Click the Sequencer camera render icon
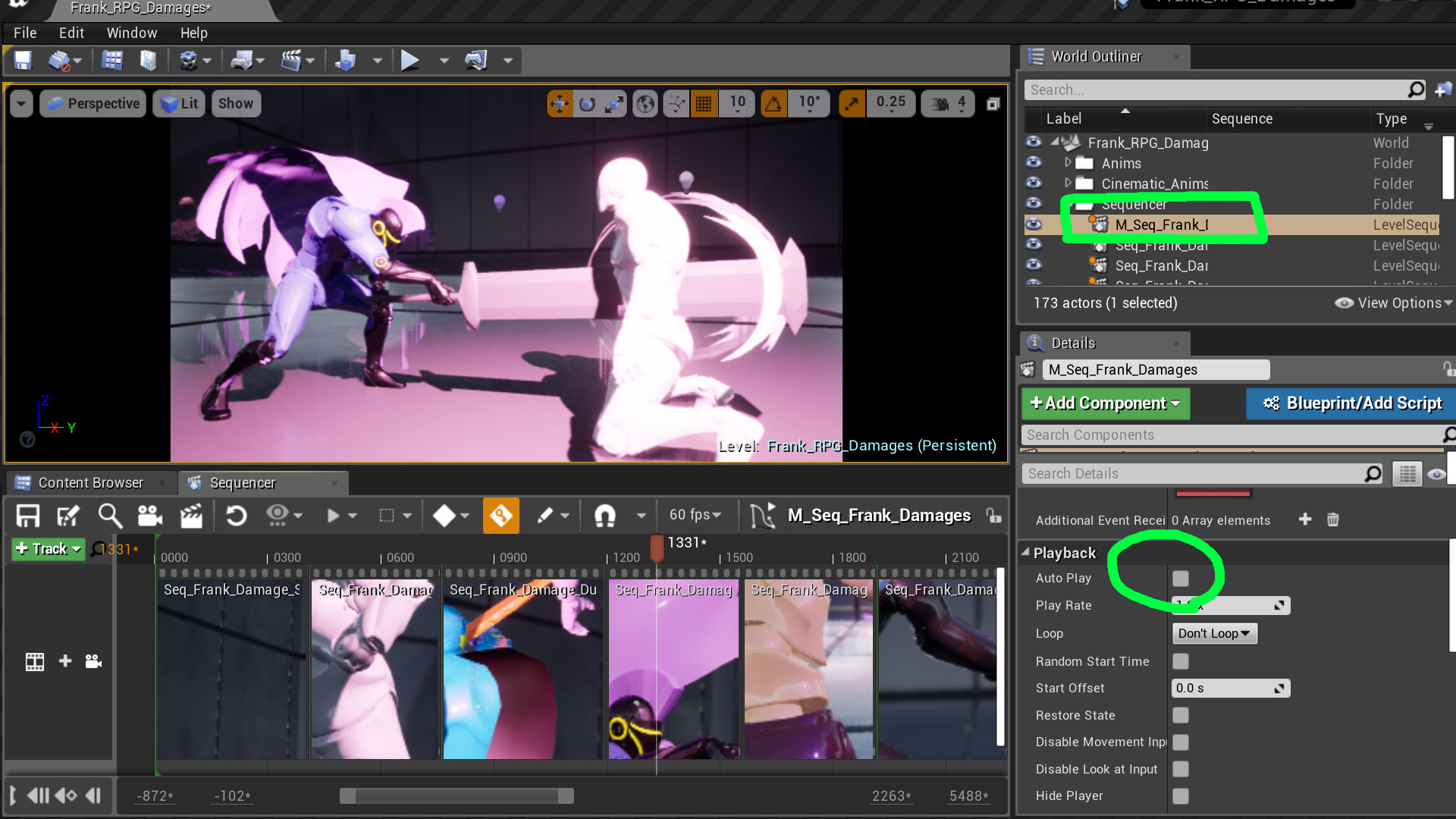The height and width of the screenshot is (819, 1456). tap(149, 516)
